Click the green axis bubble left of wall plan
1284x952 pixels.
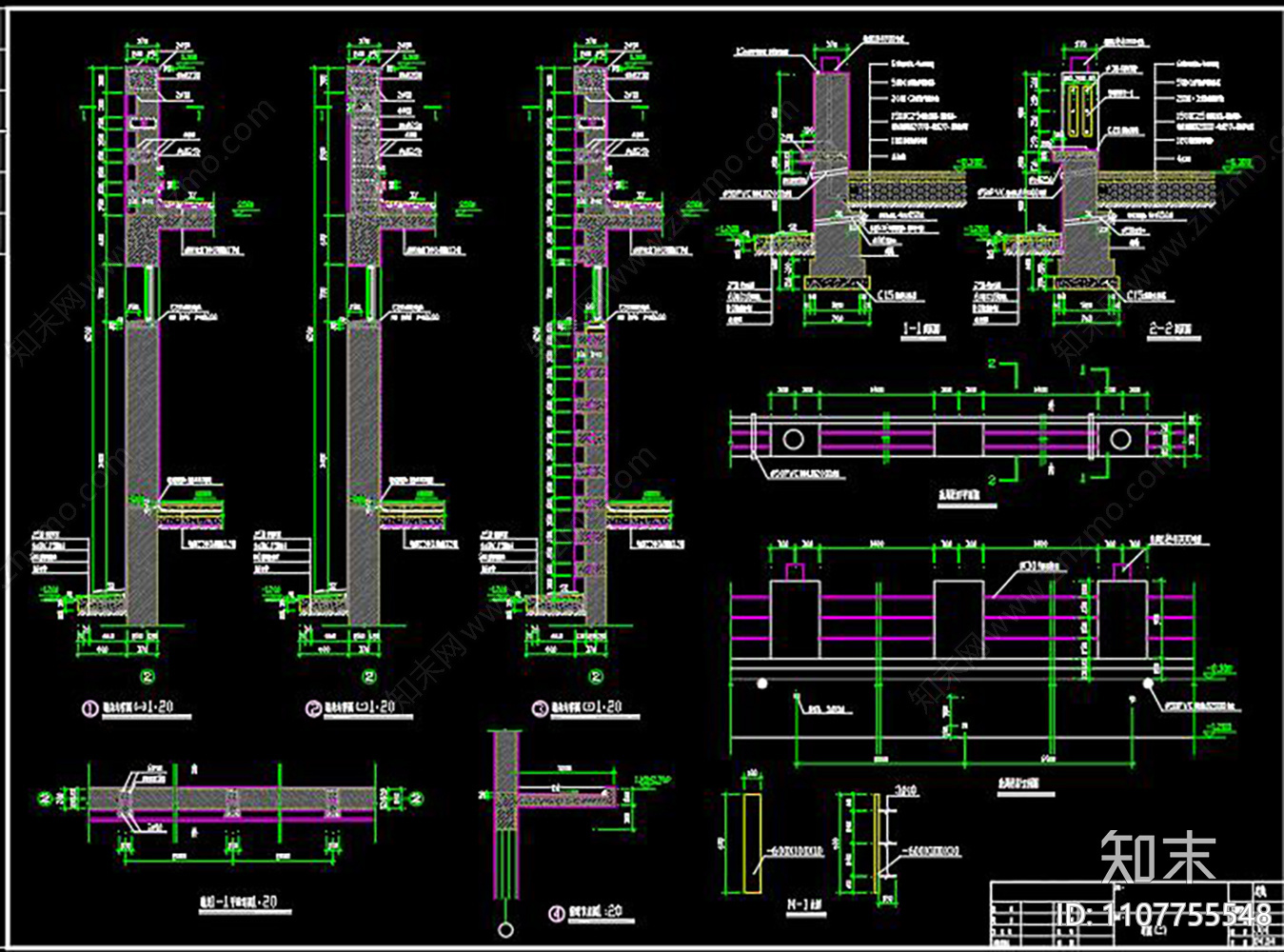tap(44, 799)
